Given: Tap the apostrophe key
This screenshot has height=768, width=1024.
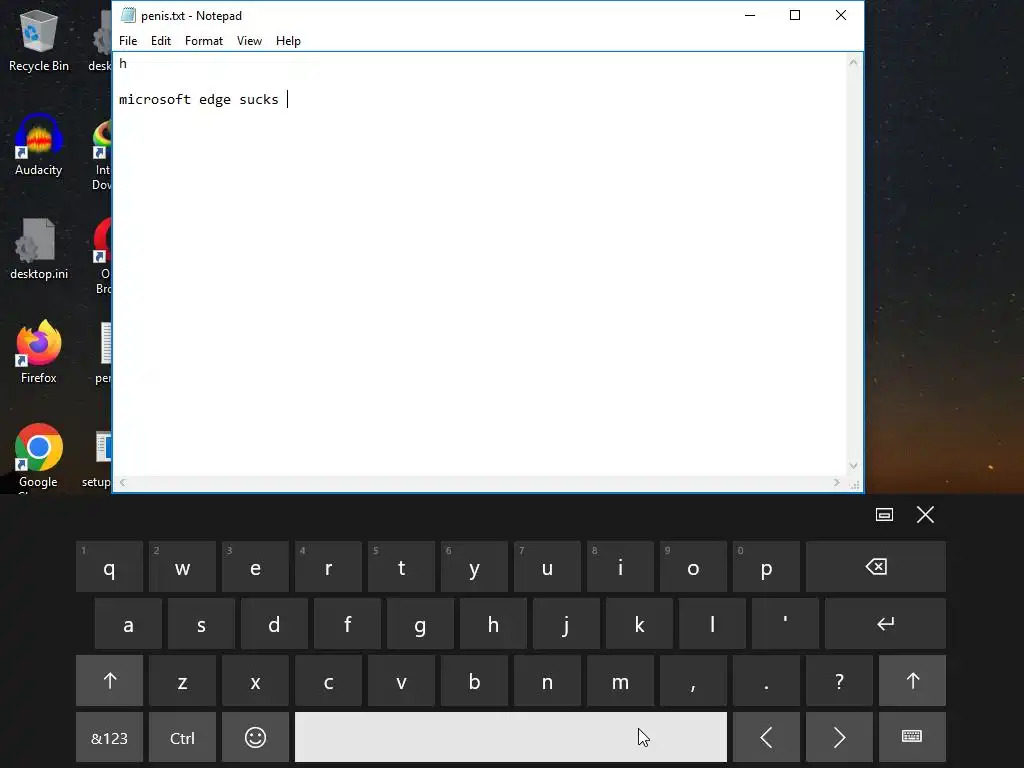Looking at the screenshot, I should pyautogui.click(x=785, y=624).
